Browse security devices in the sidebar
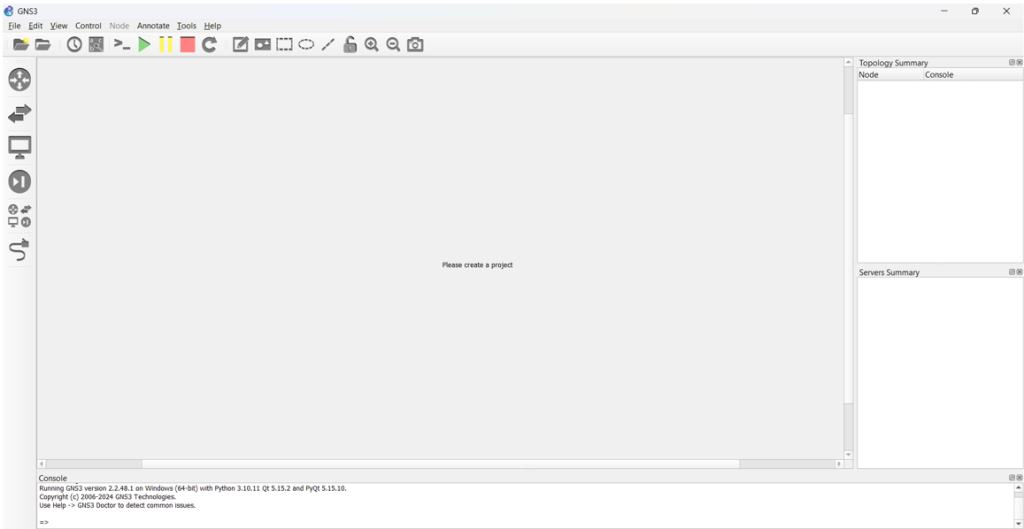 (x=19, y=181)
